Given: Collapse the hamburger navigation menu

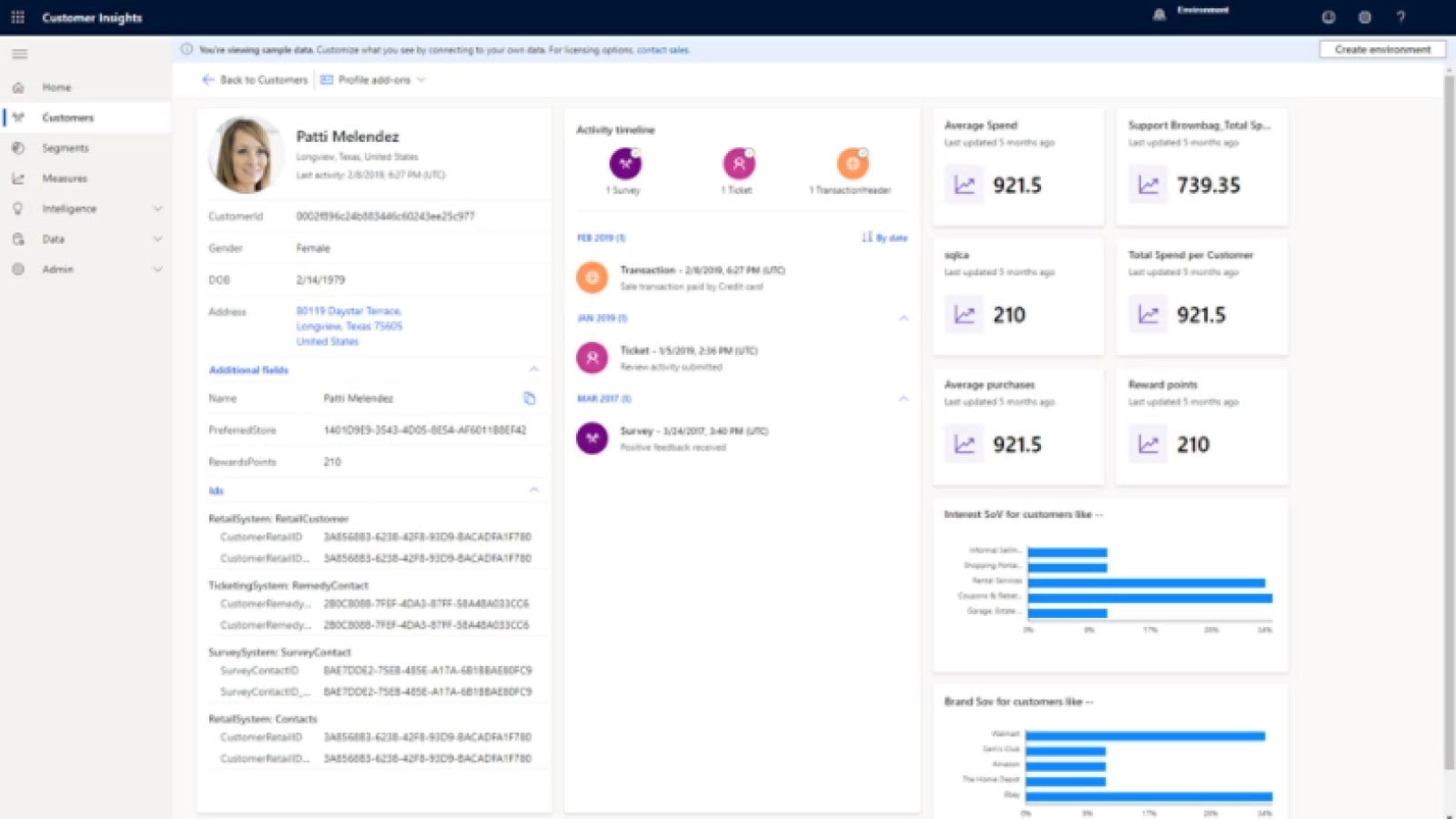Looking at the screenshot, I should tap(19, 55).
